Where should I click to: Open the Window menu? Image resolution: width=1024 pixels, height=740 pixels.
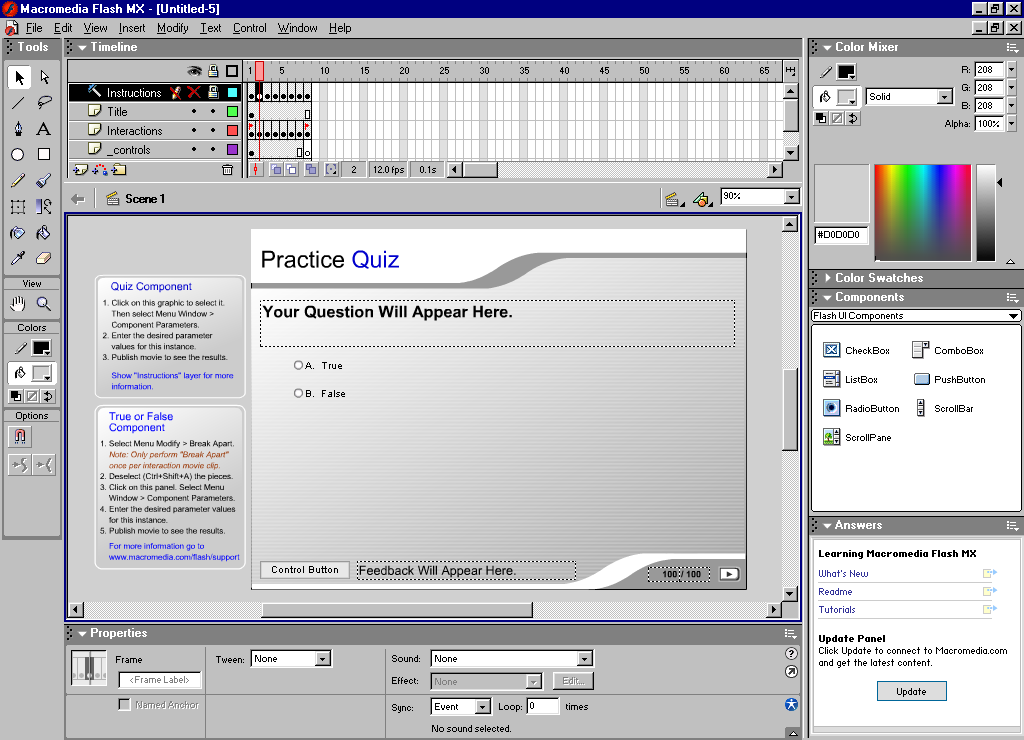(x=297, y=28)
